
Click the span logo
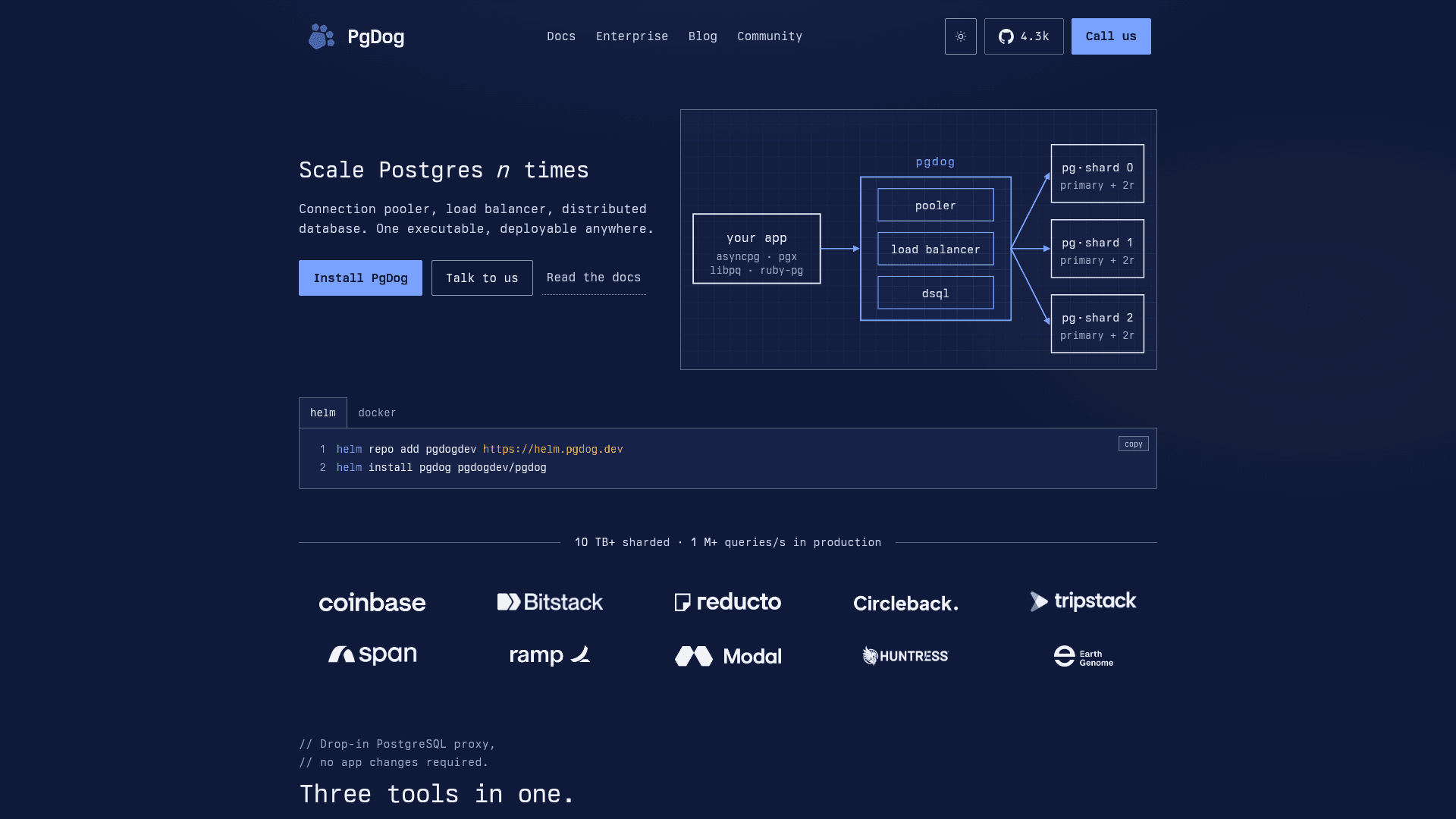point(372,655)
